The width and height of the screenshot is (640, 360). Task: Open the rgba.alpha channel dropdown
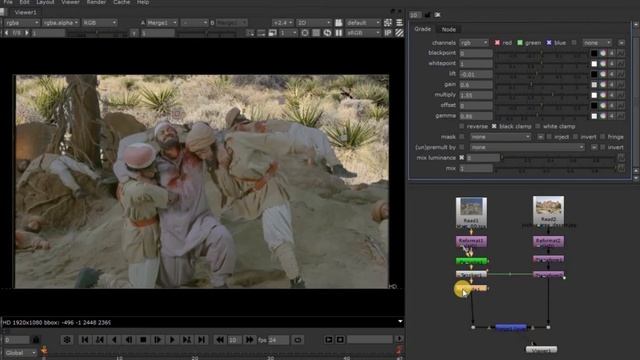(61, 23)
